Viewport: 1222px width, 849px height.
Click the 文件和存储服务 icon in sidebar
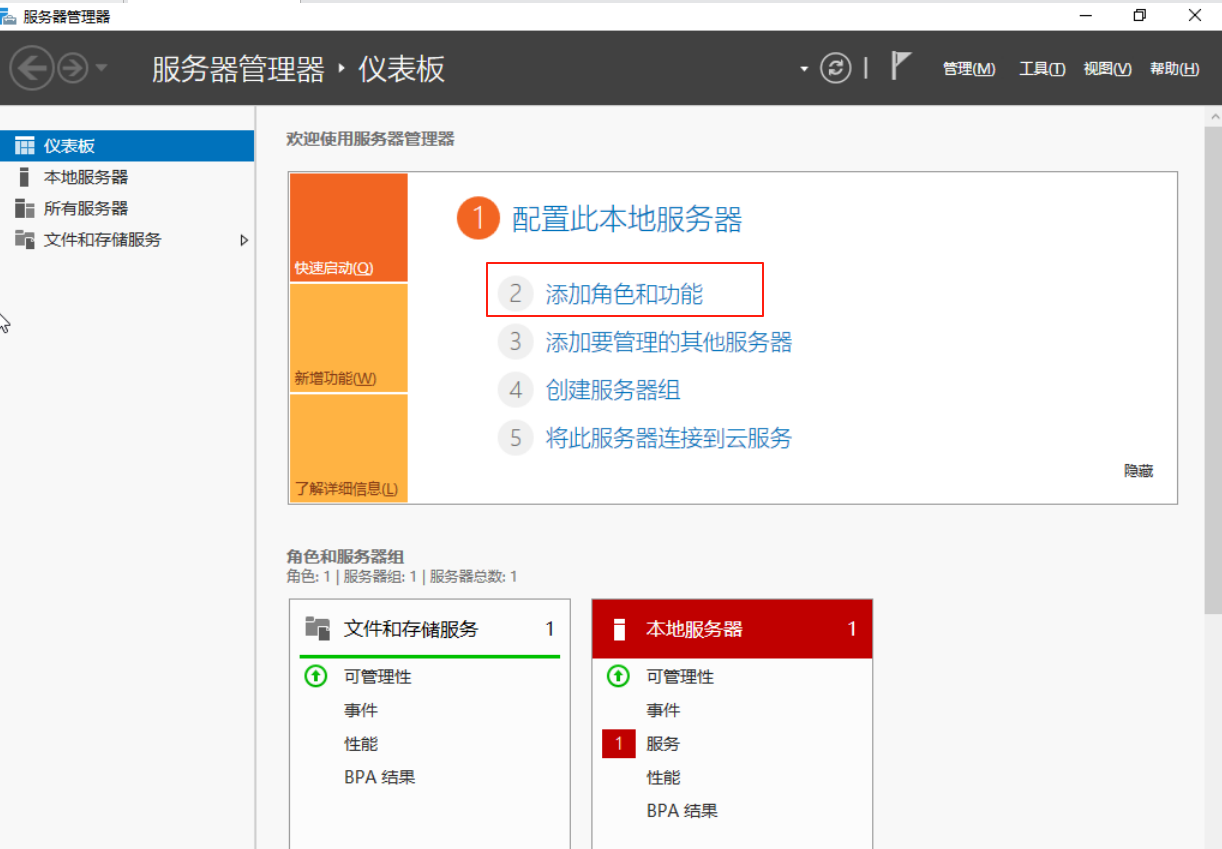[24, 240]
